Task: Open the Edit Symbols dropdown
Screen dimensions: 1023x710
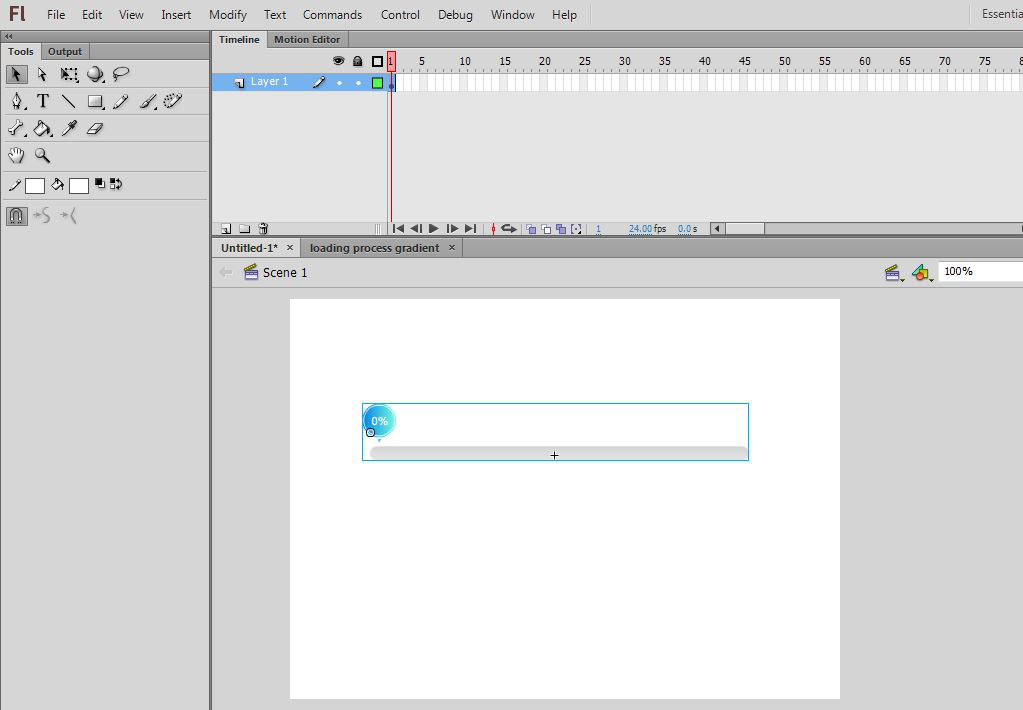Action: [x=922, y=273]
